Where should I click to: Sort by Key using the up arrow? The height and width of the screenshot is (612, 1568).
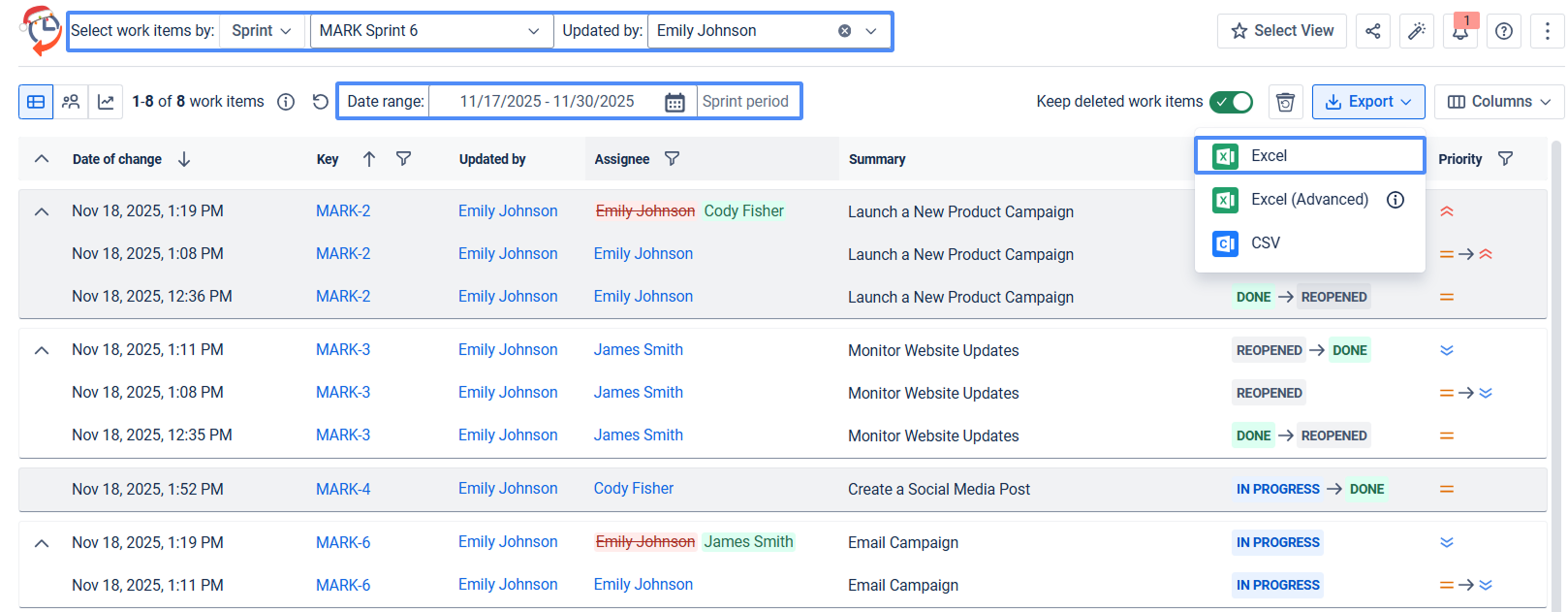369,159
